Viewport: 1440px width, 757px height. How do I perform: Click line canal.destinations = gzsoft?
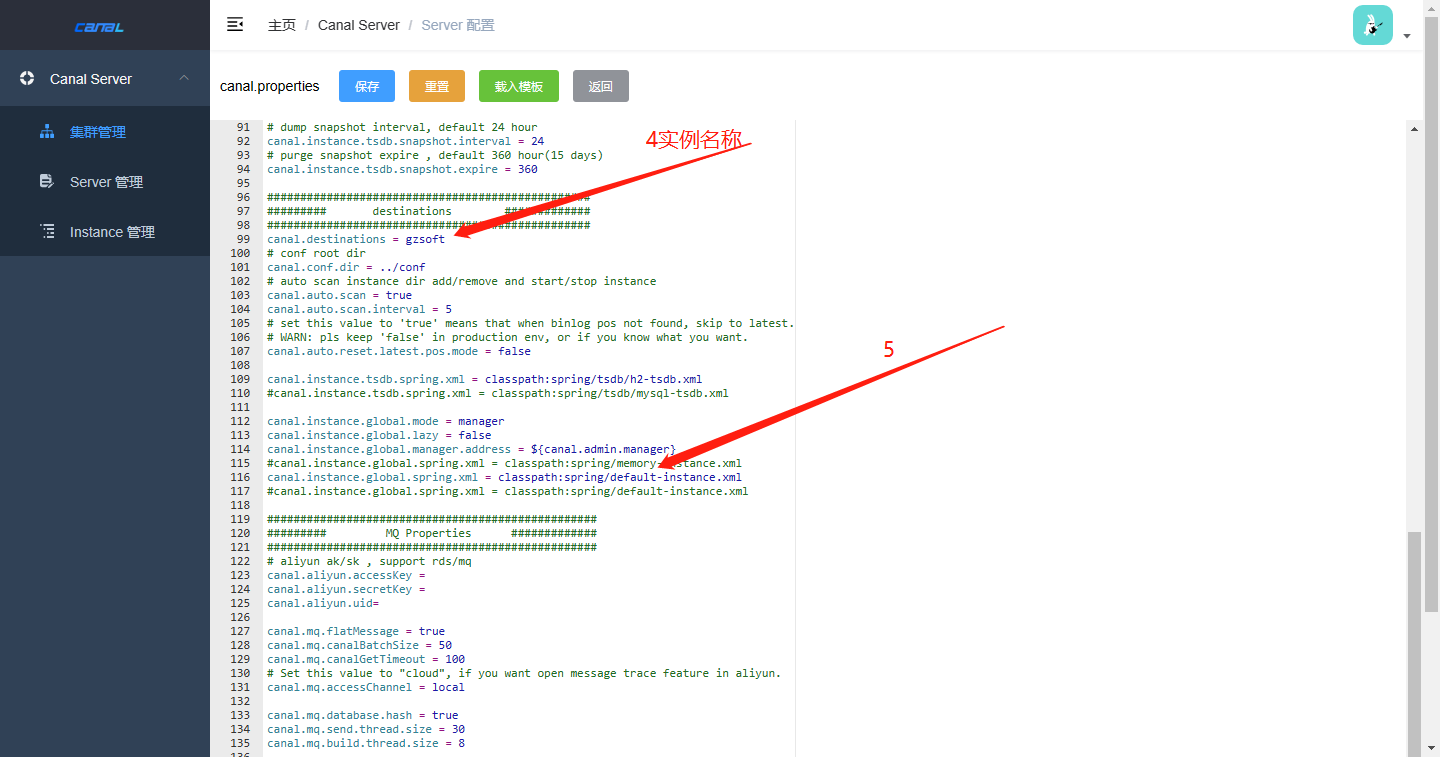pos(356,239)
